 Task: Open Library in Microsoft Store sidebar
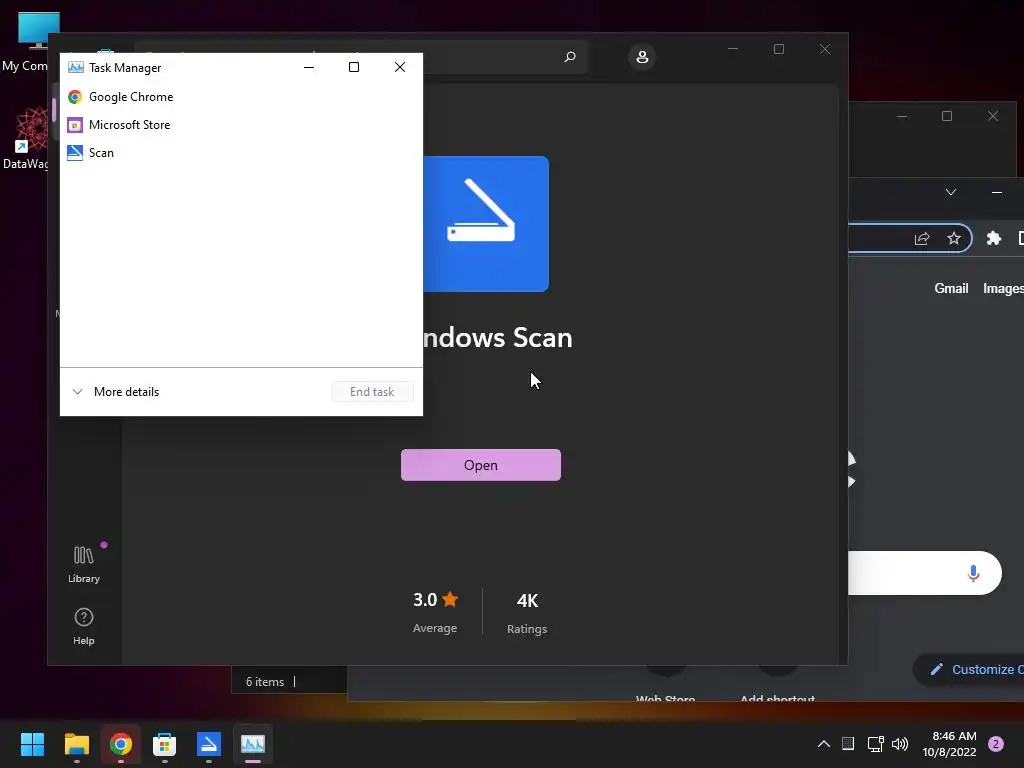[x=84, y=564]
